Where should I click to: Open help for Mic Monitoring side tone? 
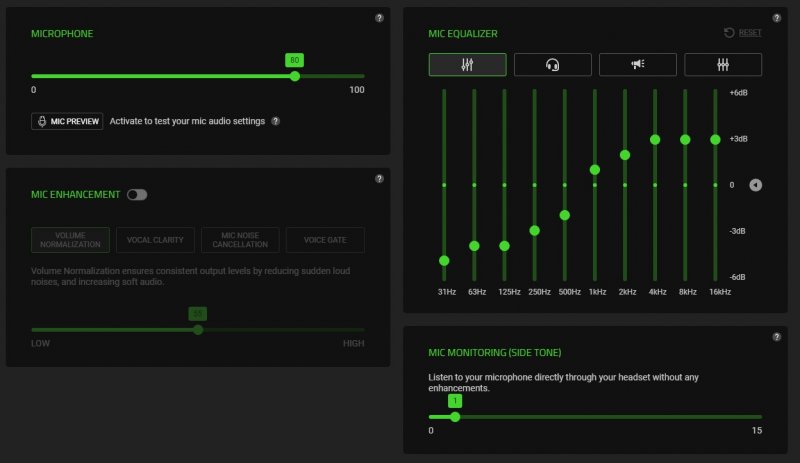coord(777,337)
